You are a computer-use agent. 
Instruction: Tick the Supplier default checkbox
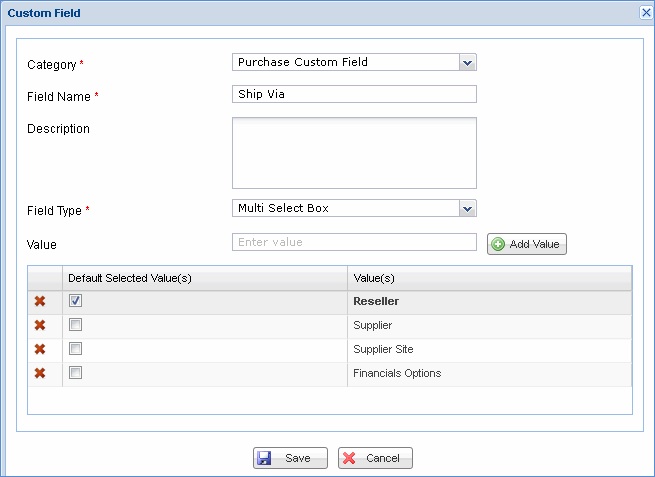[x=76, y=324]
